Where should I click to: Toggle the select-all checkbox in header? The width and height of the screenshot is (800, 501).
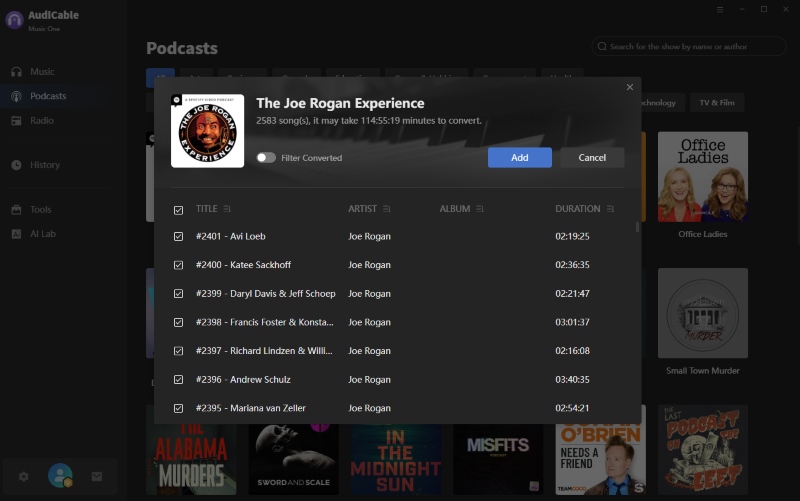[178, 210]
